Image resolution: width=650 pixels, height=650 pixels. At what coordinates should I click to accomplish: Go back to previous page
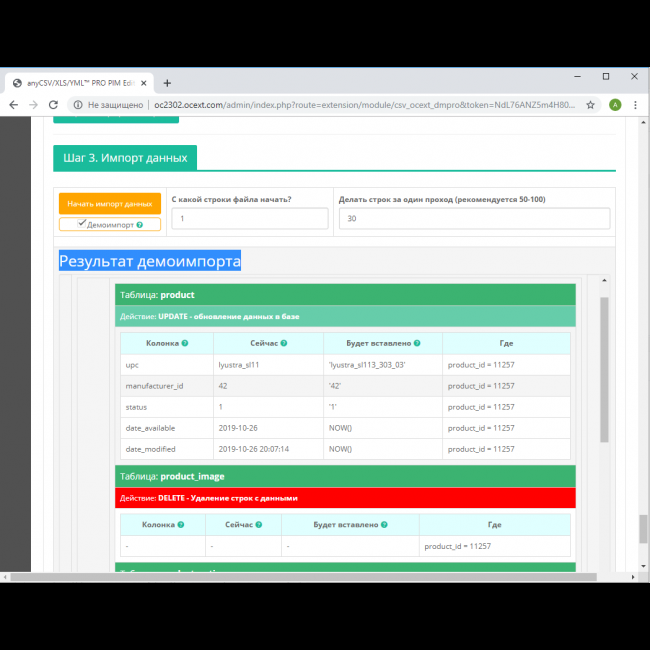click(14, 104)
